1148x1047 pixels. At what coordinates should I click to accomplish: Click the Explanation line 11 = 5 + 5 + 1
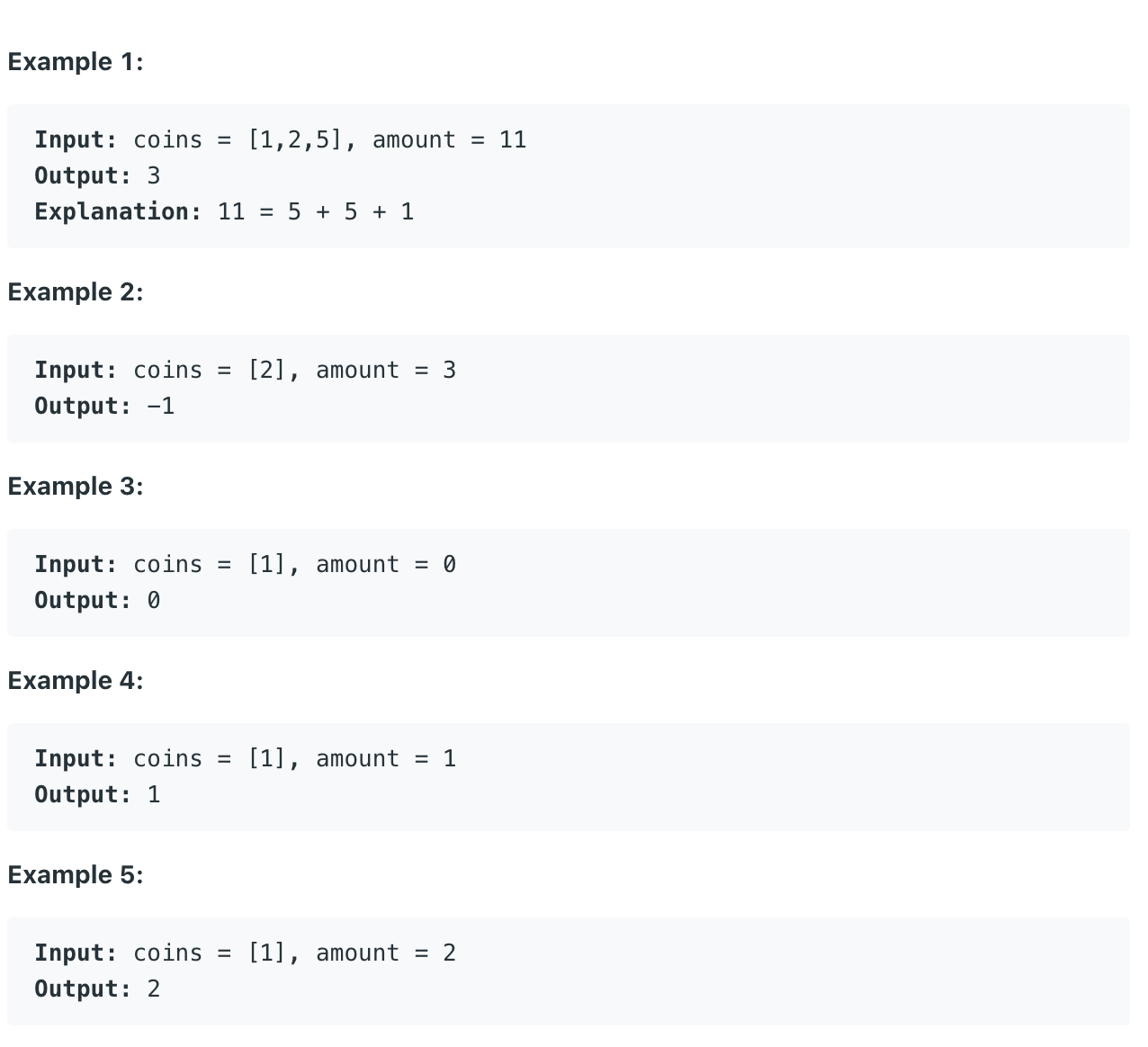click(x=224, y=212)
